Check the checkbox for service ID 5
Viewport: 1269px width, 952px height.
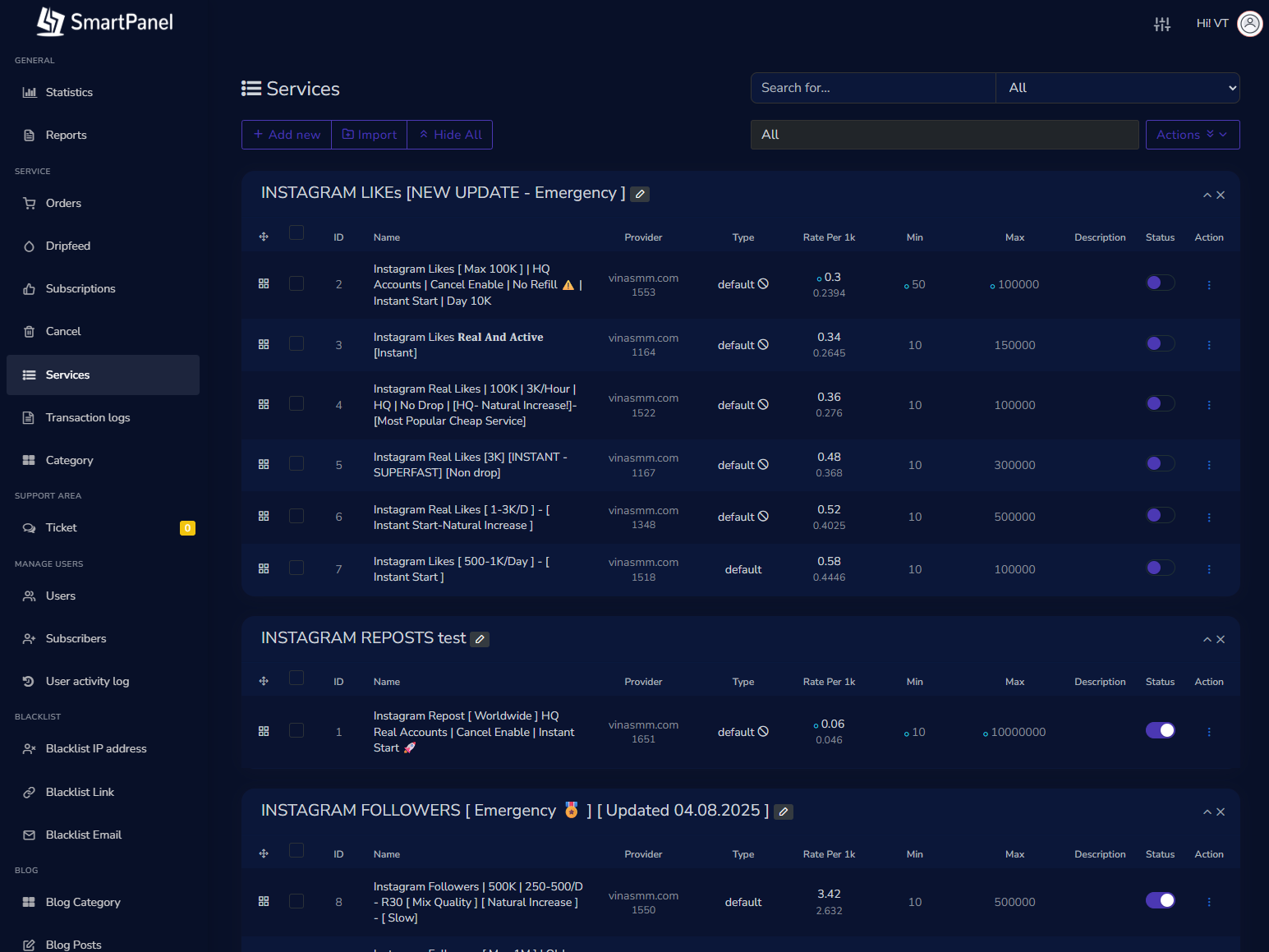pos(297,463)
